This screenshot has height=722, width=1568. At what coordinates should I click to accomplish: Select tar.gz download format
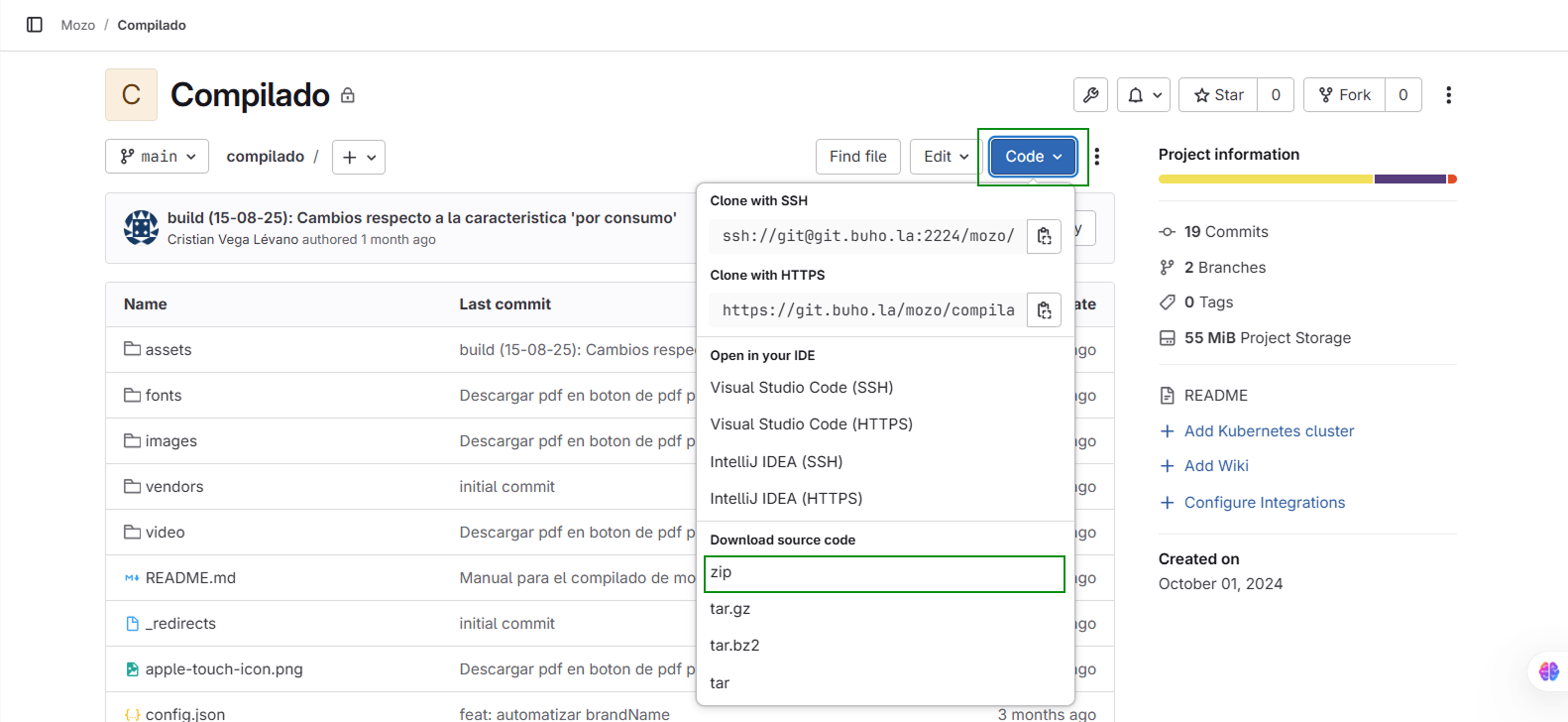pyautogui.click(x=730, y=609)
